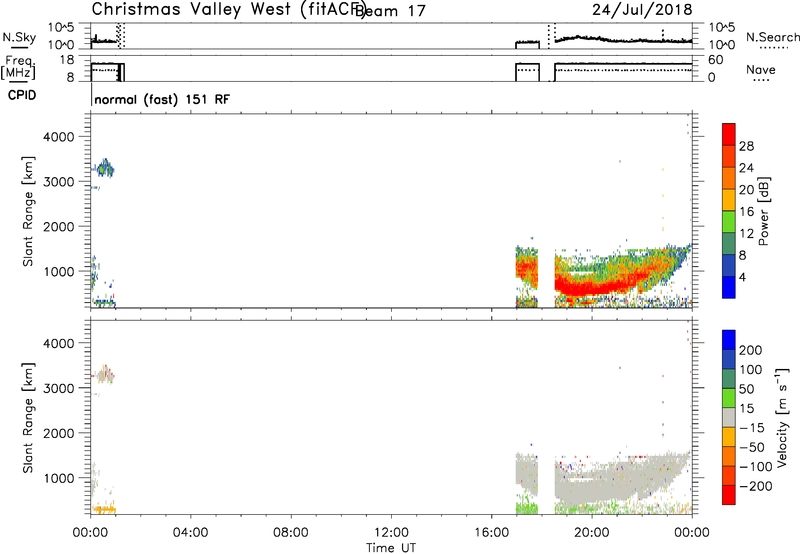Image resolution: width=800 pixels, height=554 pixels.
Task: Select the 28 dB color bar label
Action: pyautogui.click(x=746, y=147)
